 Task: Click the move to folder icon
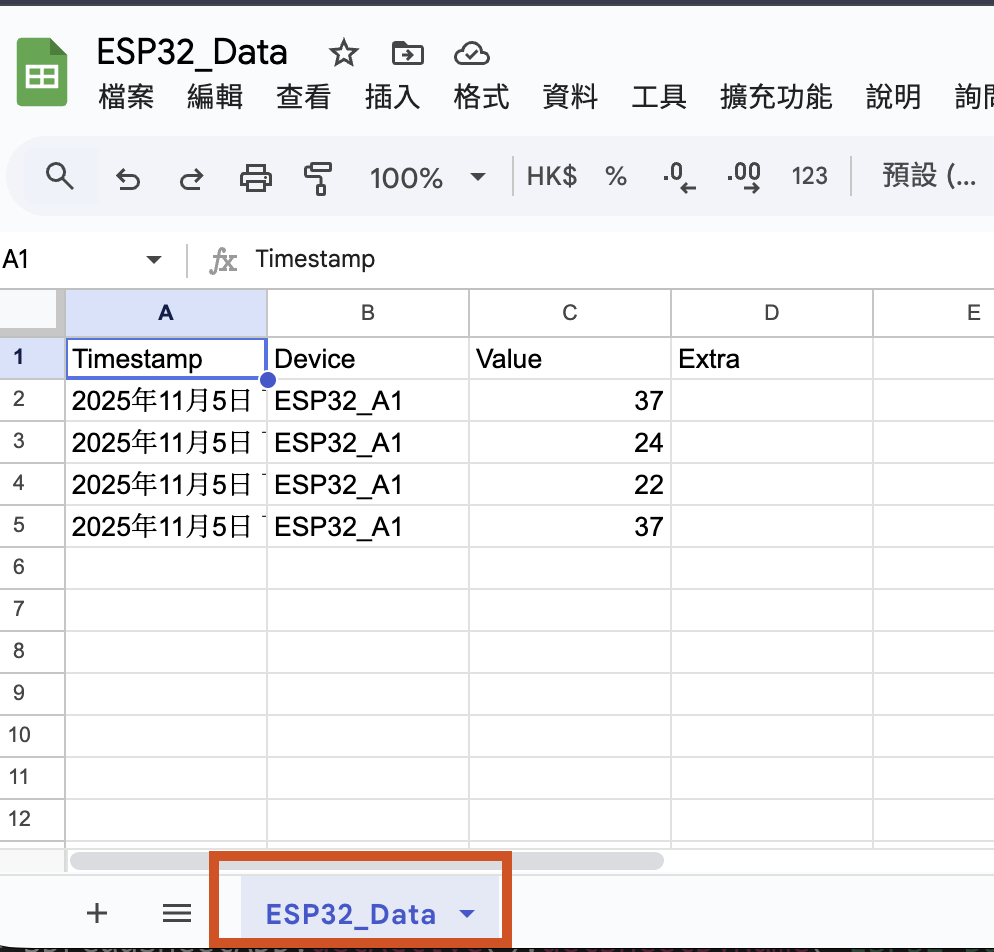[x=407, y=53]
